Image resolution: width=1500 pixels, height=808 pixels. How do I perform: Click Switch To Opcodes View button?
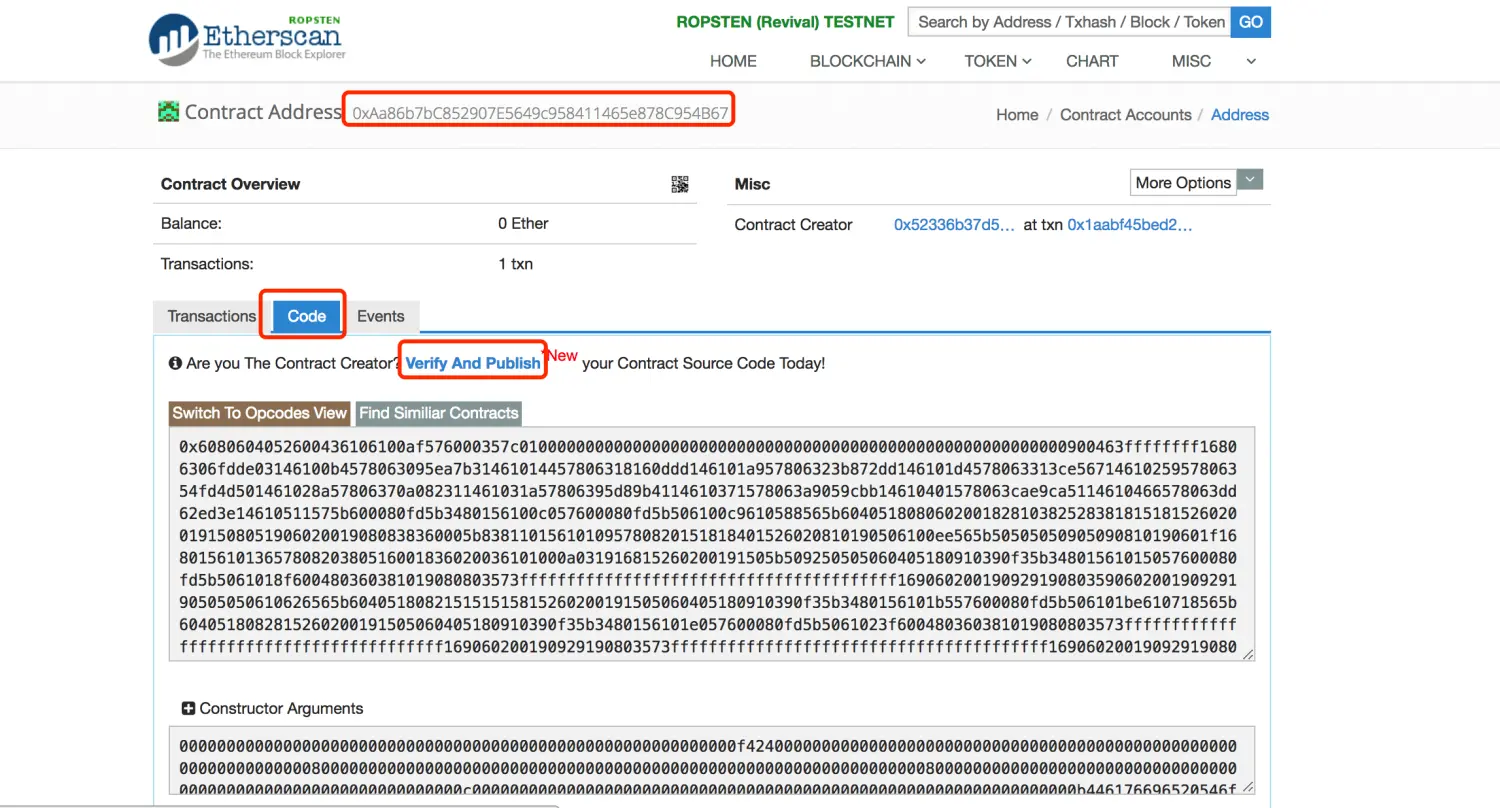260,413
